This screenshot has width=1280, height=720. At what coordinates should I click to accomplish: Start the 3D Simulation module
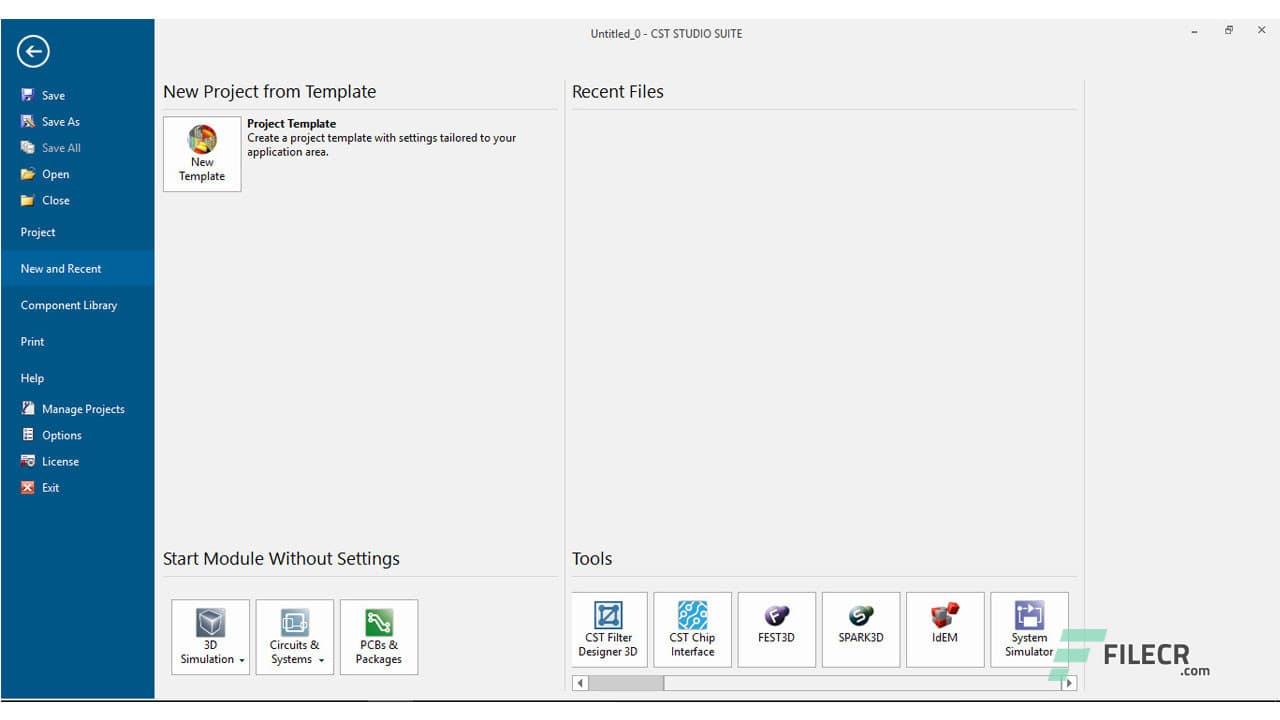(x=210, y=630)
